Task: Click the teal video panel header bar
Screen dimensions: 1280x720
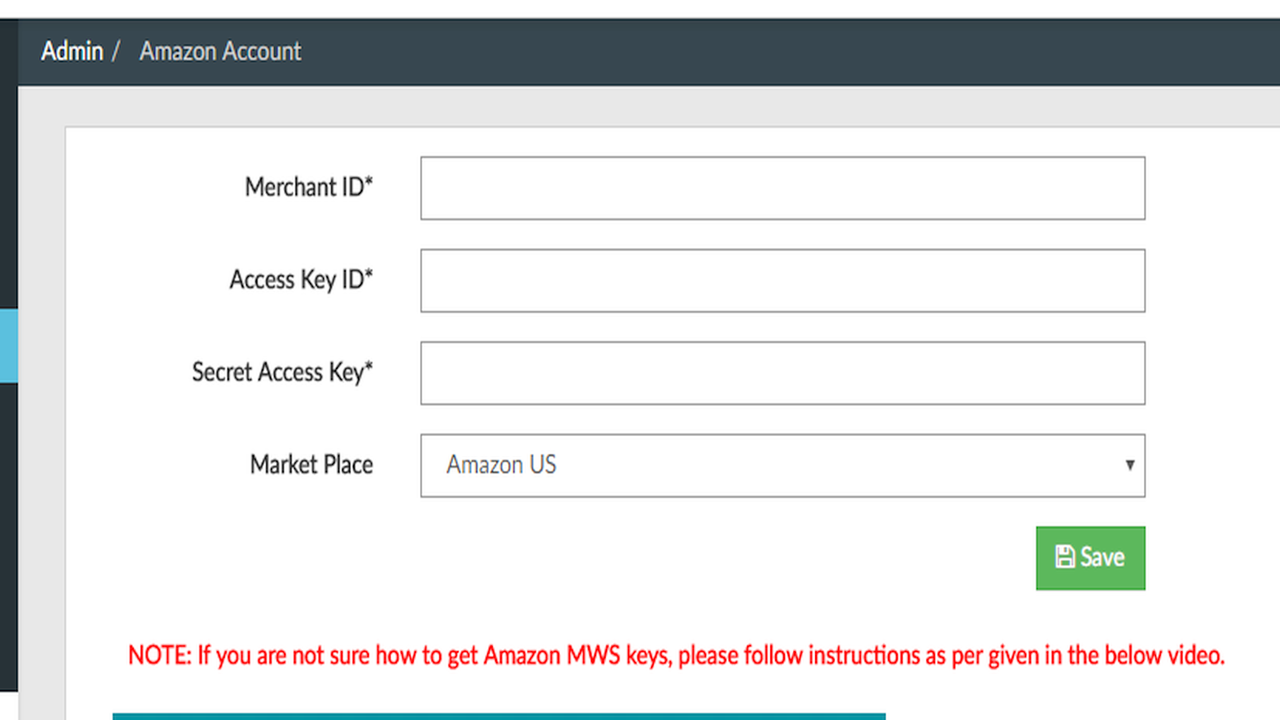Action: coord(499,716)
